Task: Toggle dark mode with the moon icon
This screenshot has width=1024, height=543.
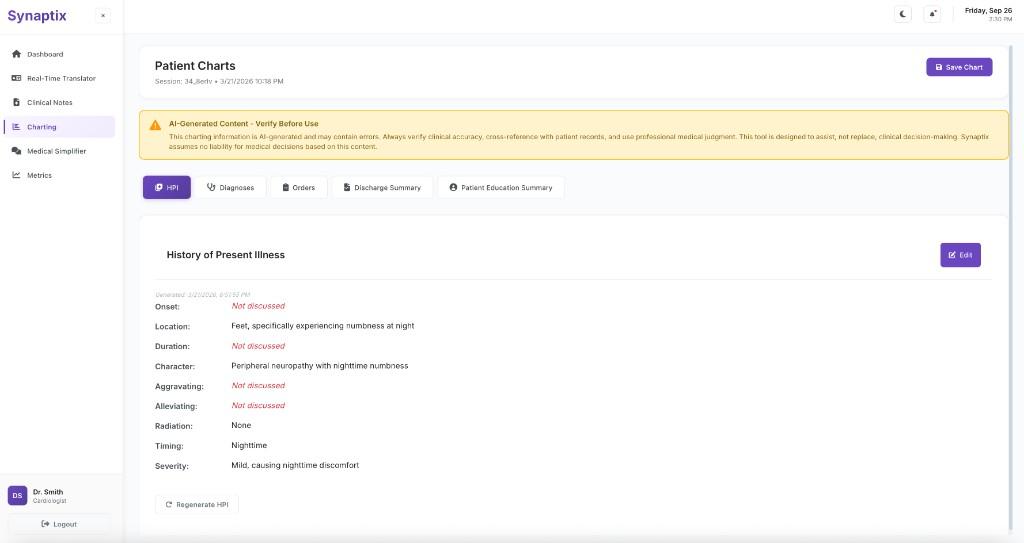Action: click(x=904, y=14)
